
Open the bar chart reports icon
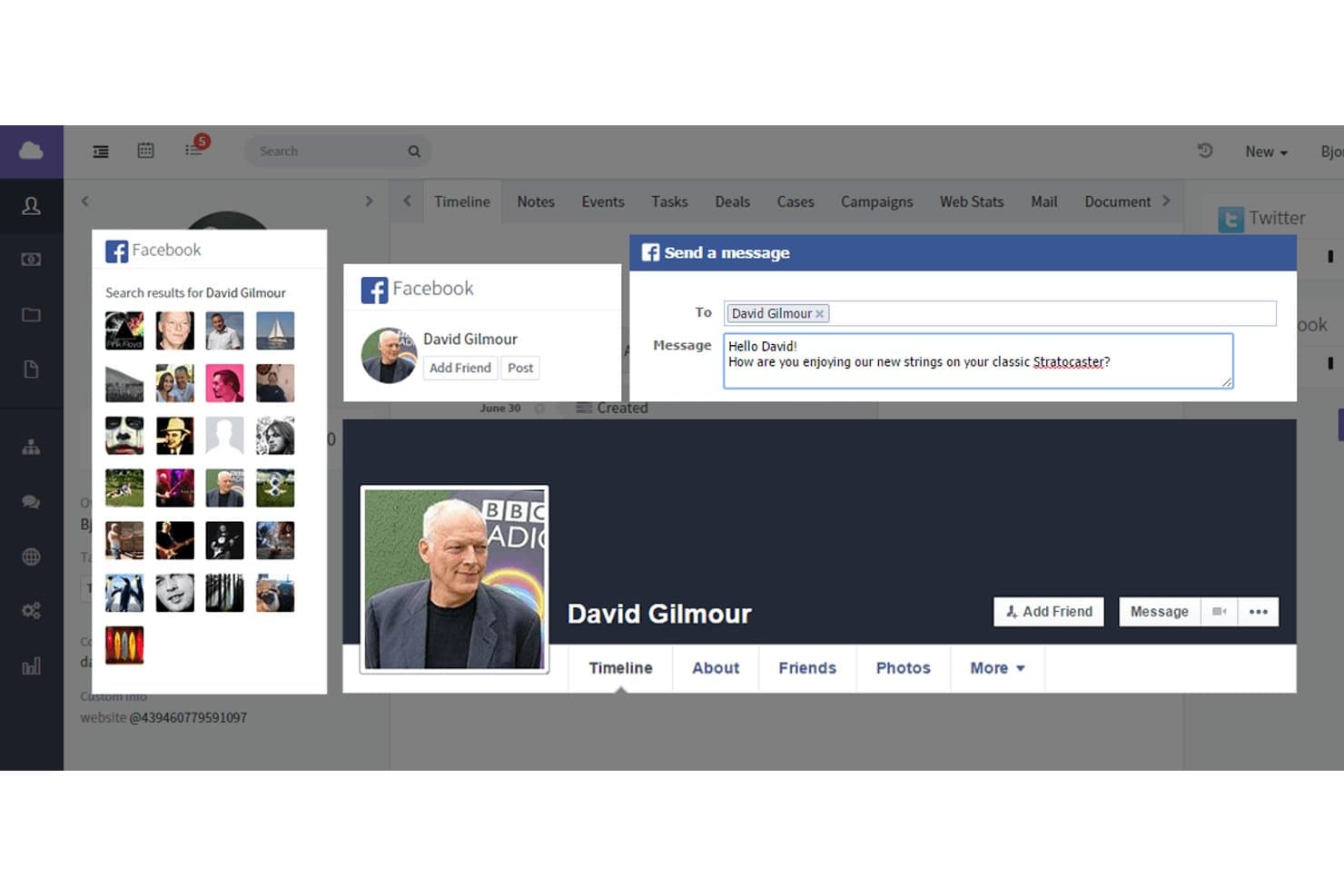point(31,667)
